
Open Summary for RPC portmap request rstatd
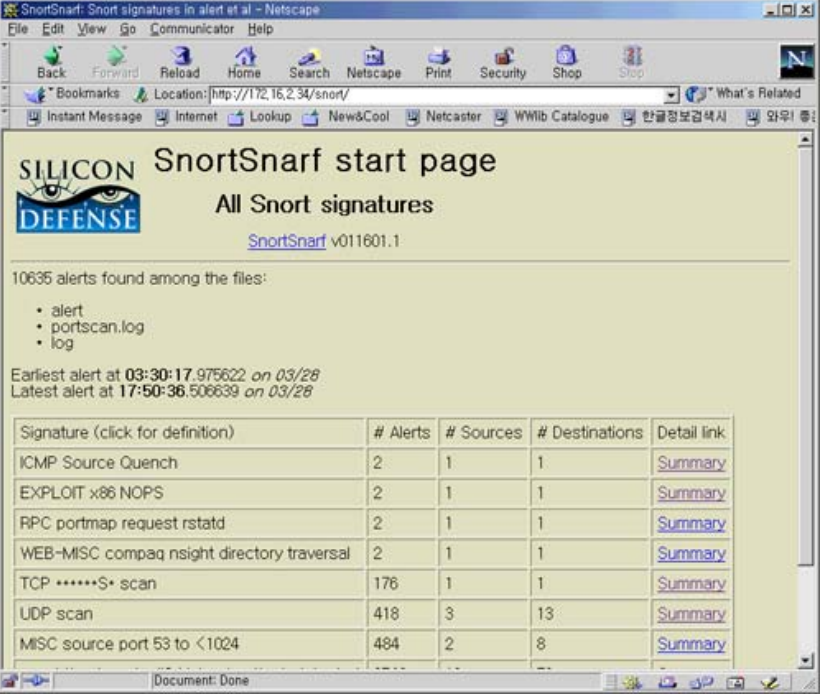coord(691,524)
